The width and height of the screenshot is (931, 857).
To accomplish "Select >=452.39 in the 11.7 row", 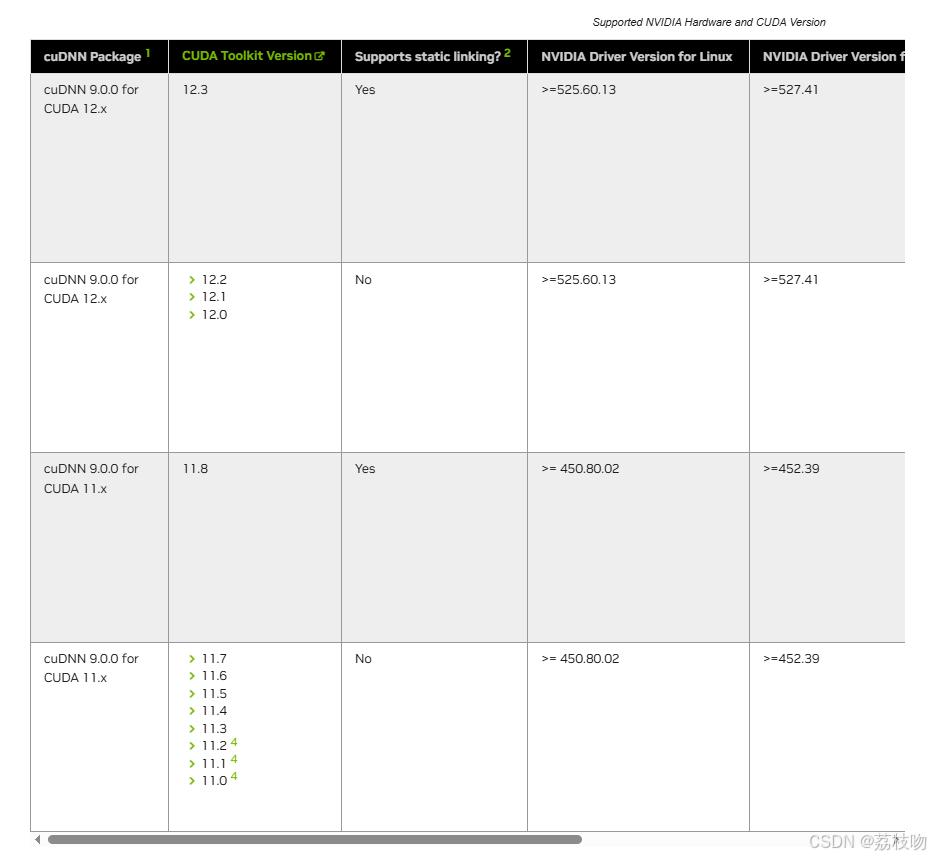I will click(x=791, y=659).
